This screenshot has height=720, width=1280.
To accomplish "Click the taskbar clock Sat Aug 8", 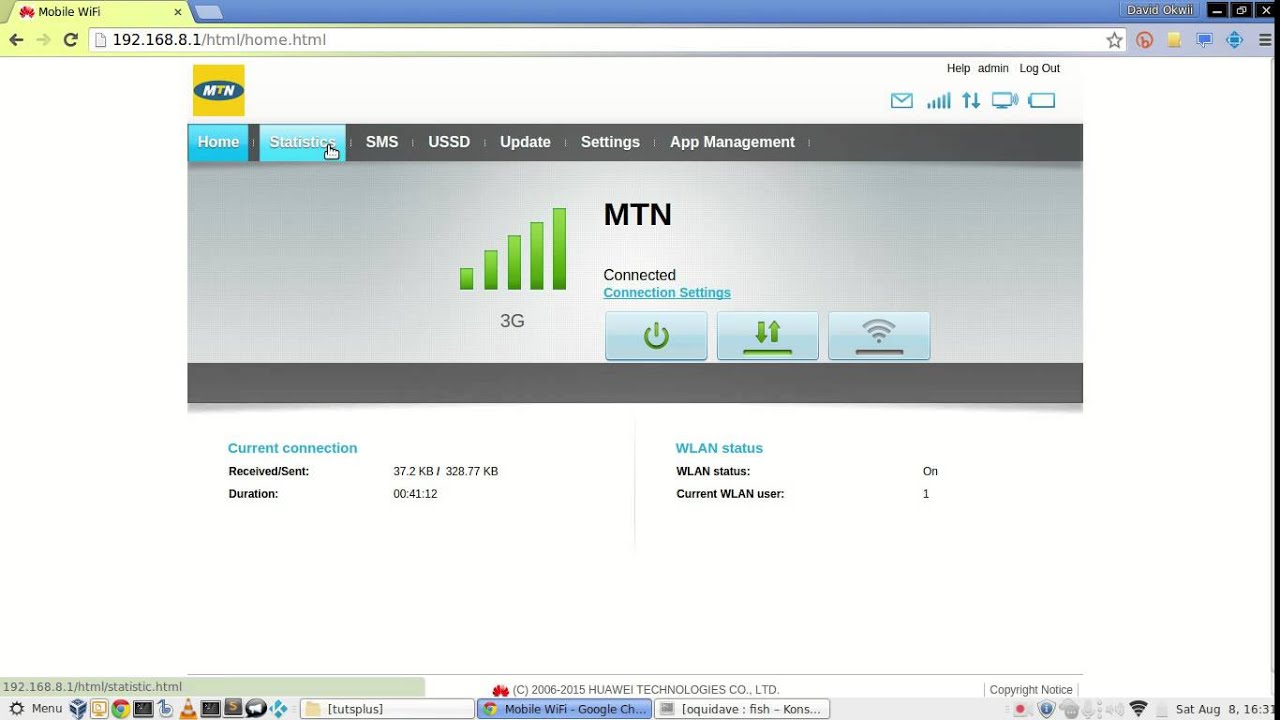I will coord(1226,709).
